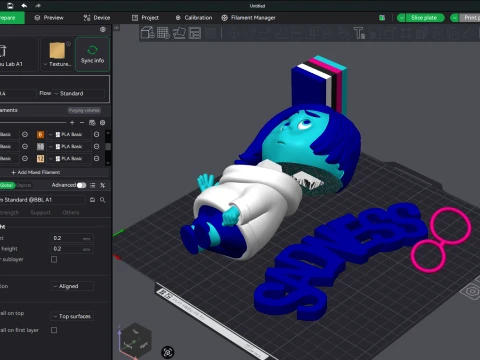Screen dimensions: 480x360
Task: Click the Print plate button
Action: point(470,18)
